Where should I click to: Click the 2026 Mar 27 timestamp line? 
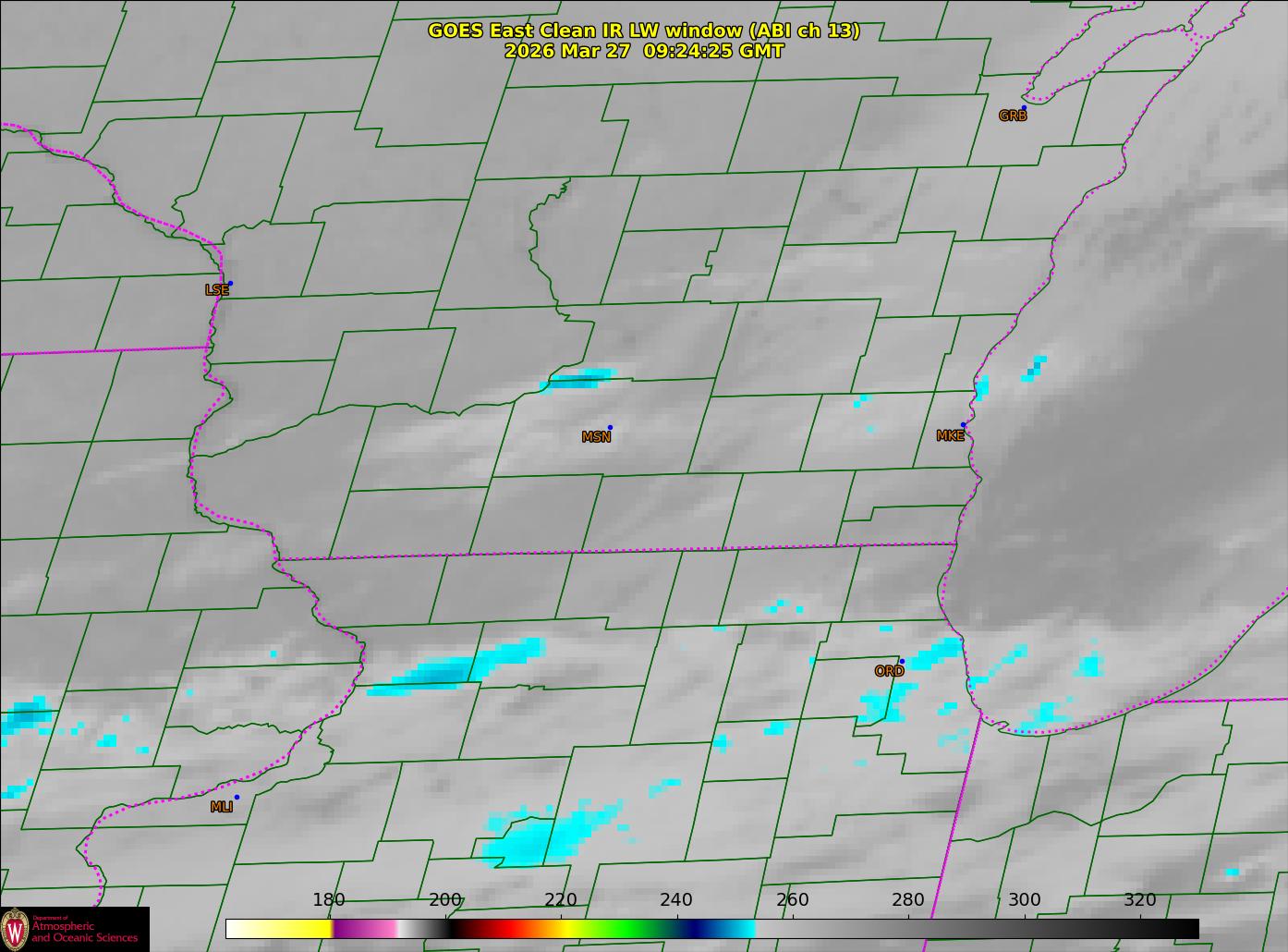(x=644, y=52)
